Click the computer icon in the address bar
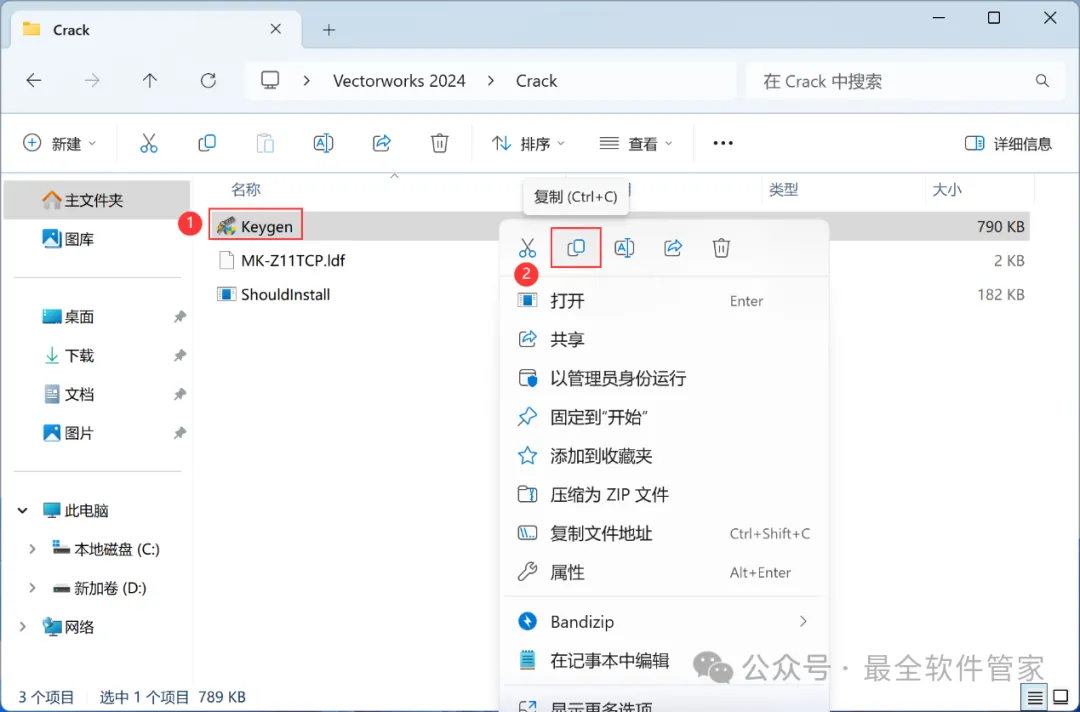The height and width of the screenshot is (712, 1080). pos(270,81)
